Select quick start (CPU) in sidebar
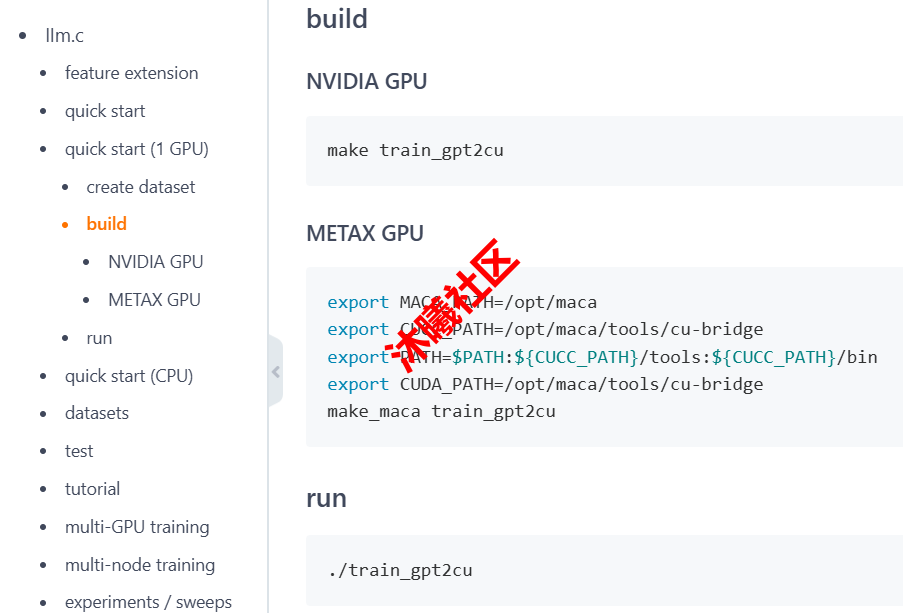 click(129, 376)
